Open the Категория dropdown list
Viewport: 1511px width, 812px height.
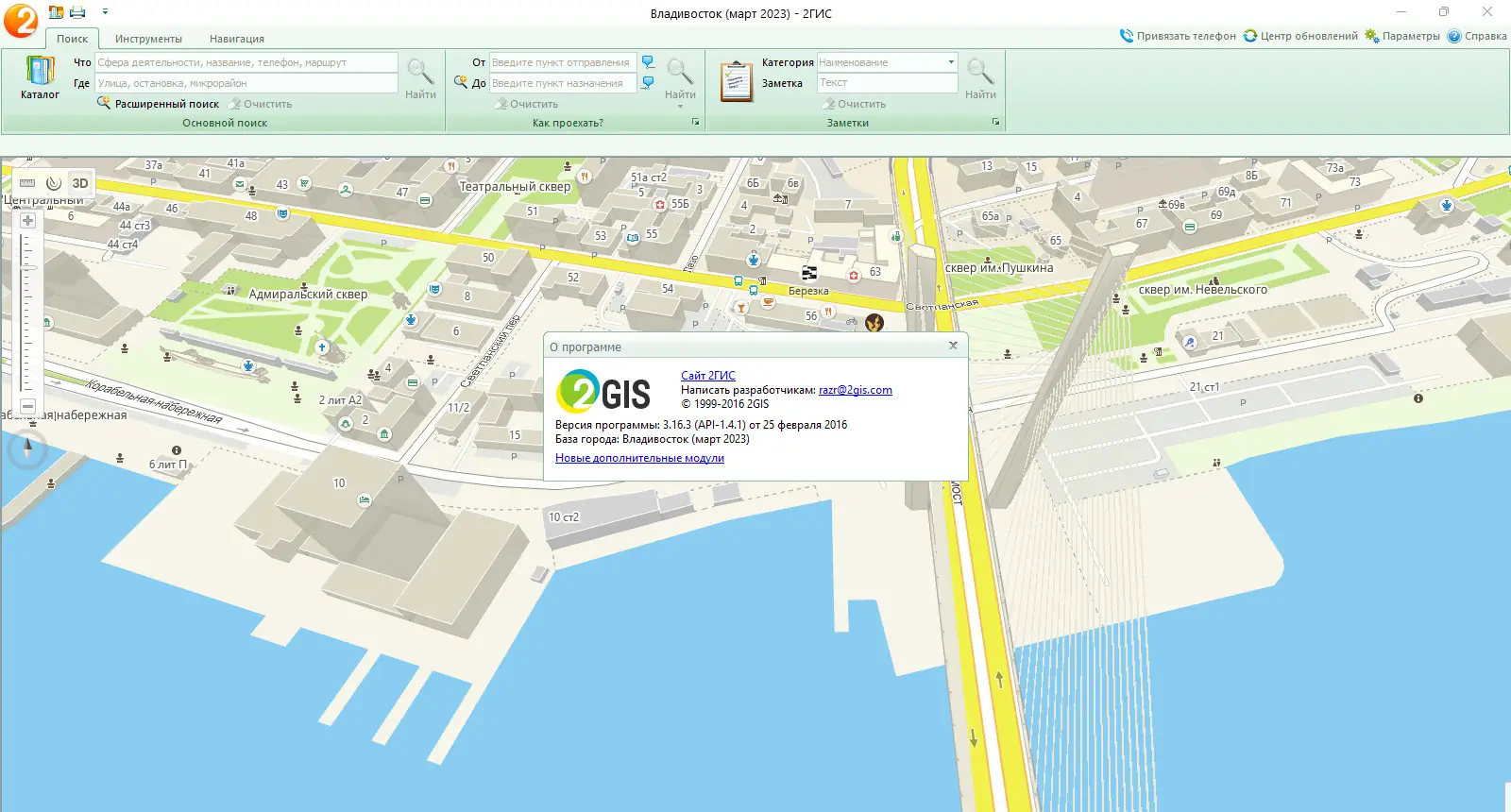tap(951, 62)
